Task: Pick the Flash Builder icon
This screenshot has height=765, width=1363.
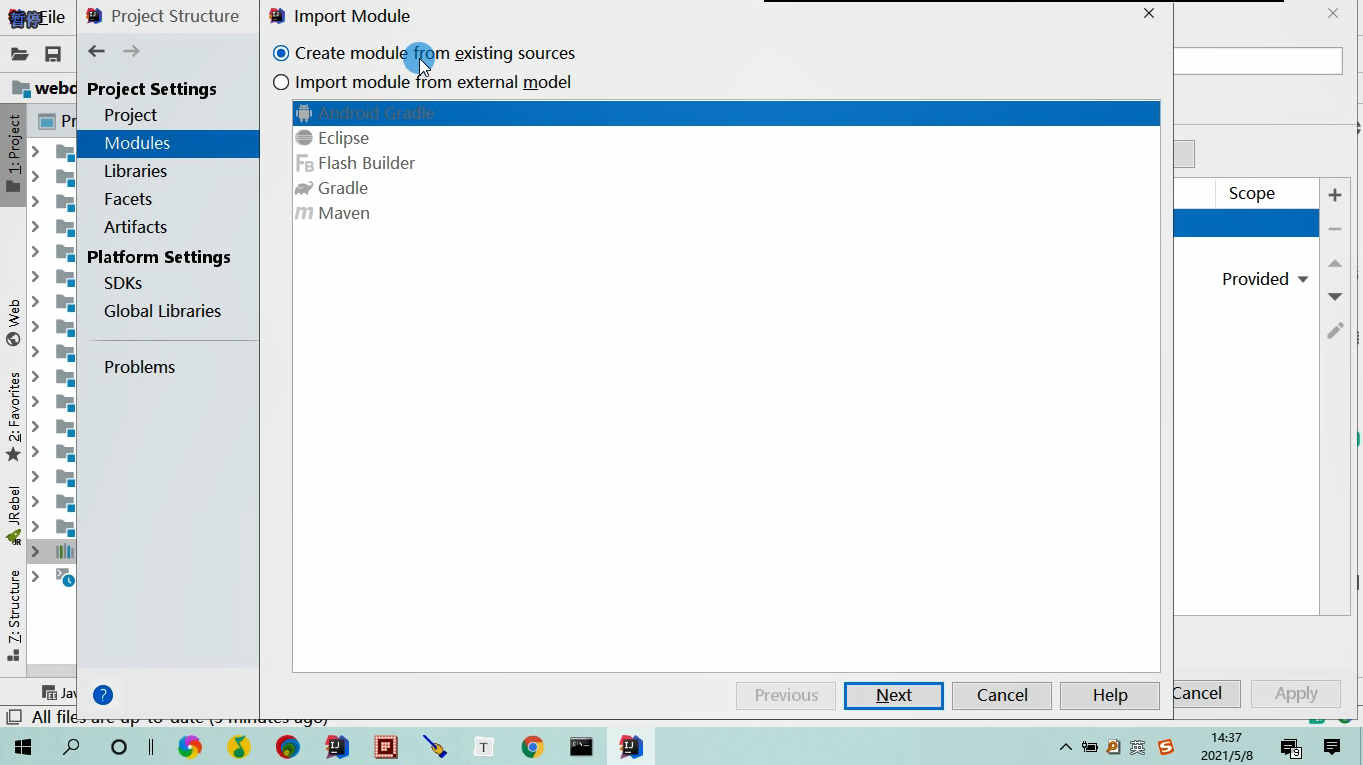Action: [304, 163]
